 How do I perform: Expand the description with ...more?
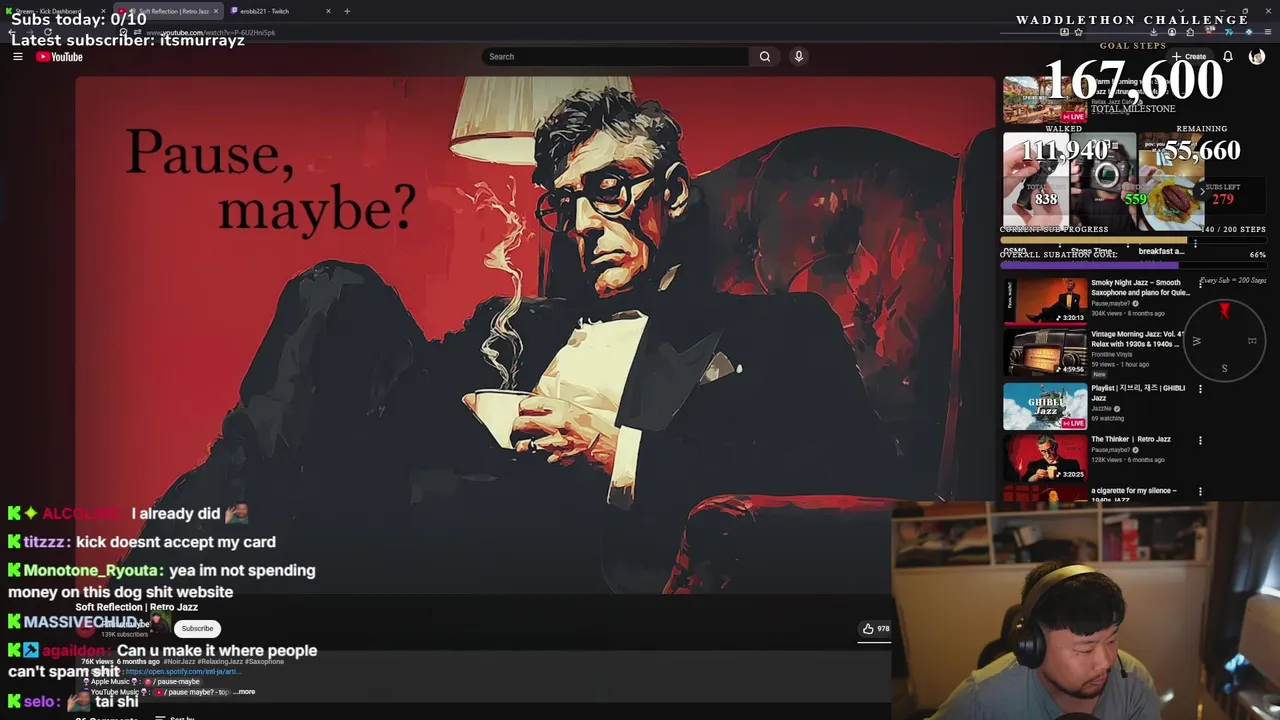click(x=244, y=692)
